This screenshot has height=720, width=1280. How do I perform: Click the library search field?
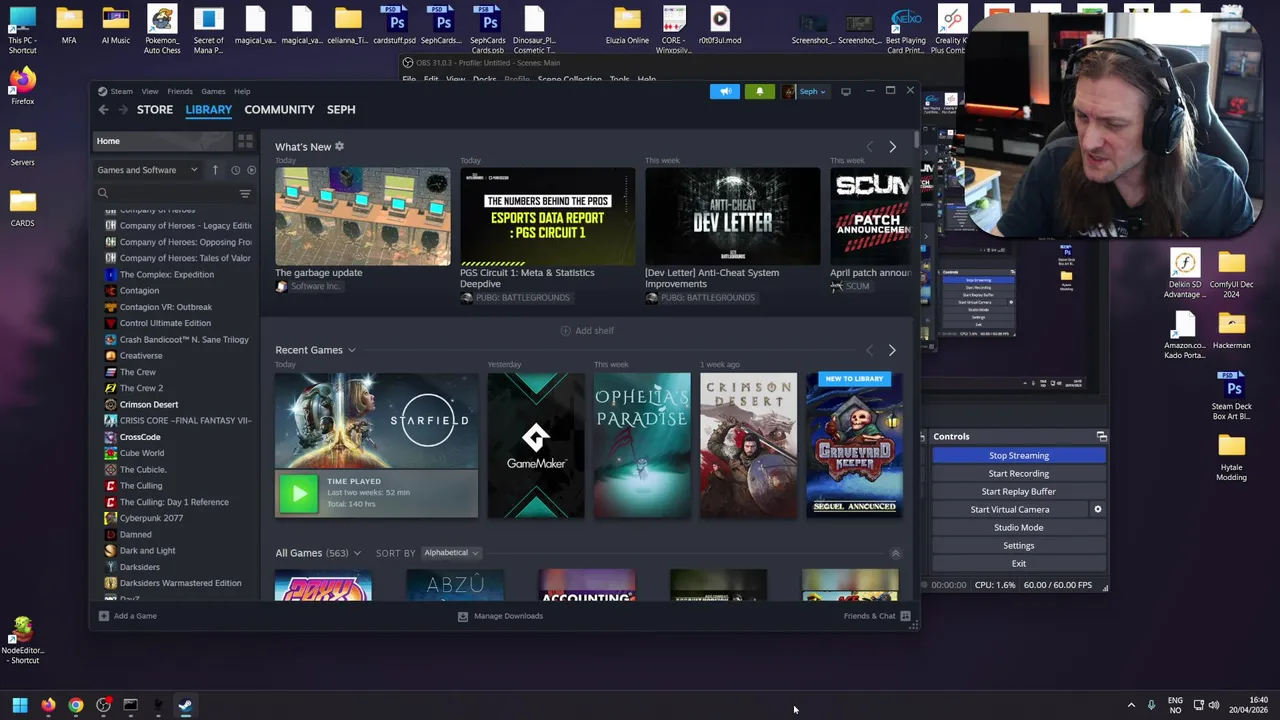click(x=167, y=193)
